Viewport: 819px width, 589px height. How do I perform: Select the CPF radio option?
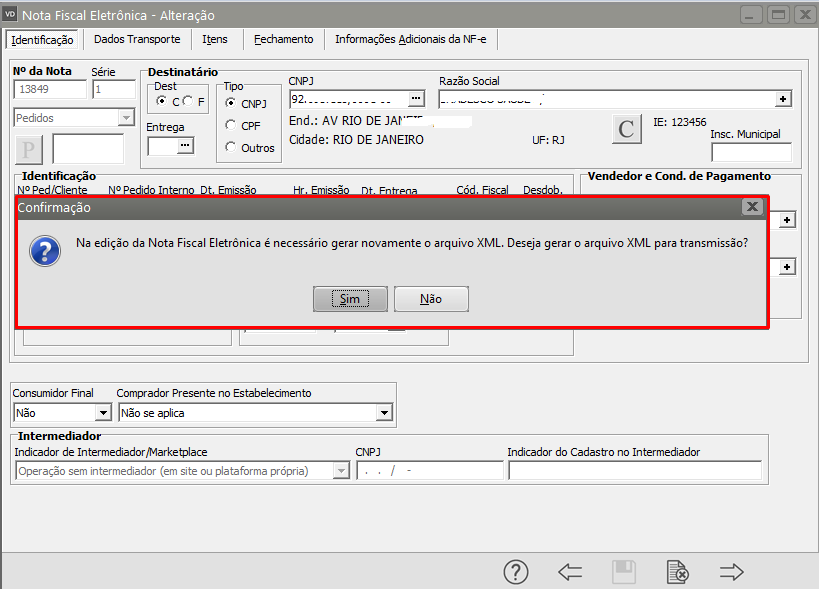pos(231,125)
